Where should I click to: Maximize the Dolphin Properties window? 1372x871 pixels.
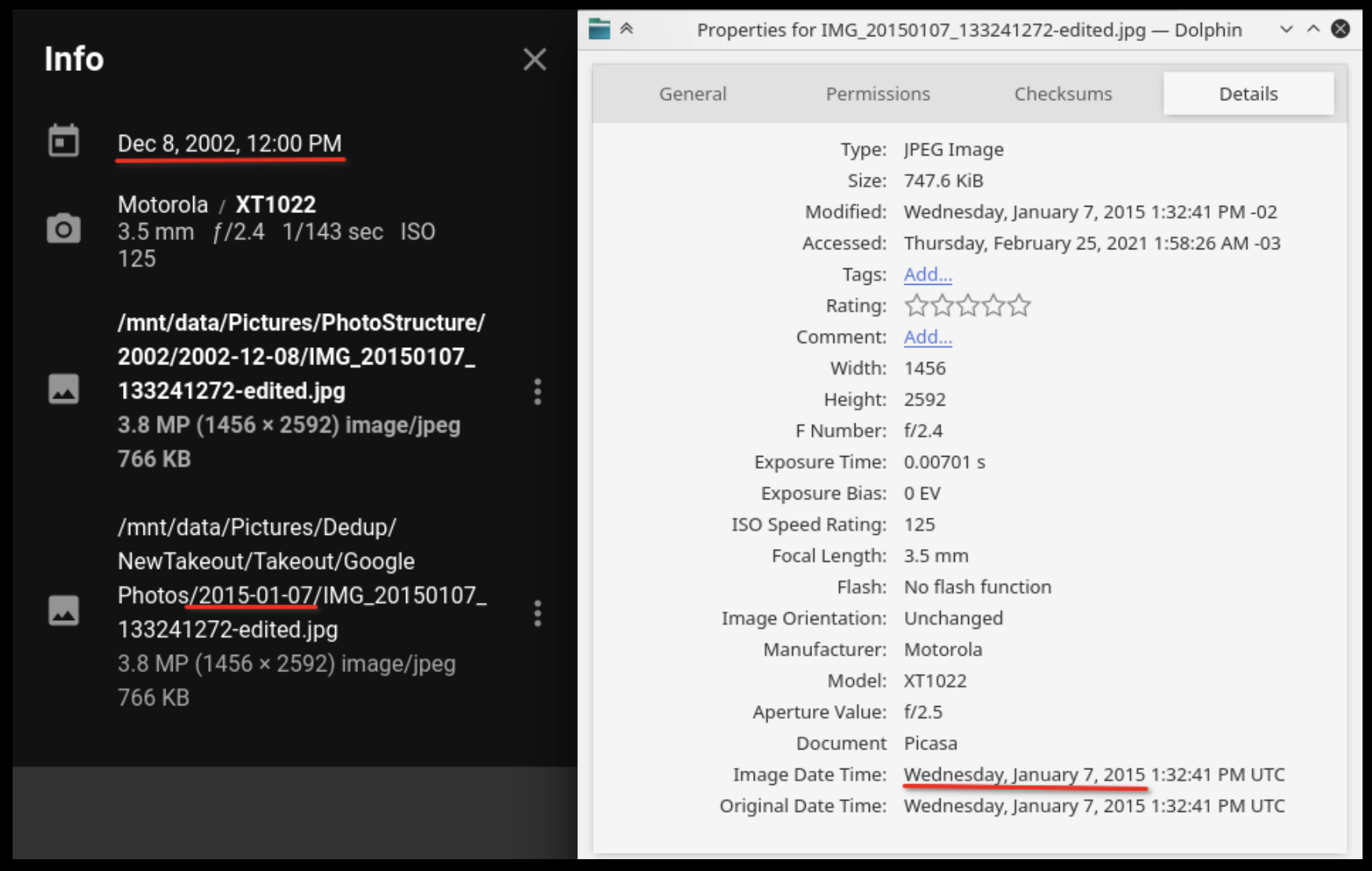[x=1313, y=29]
